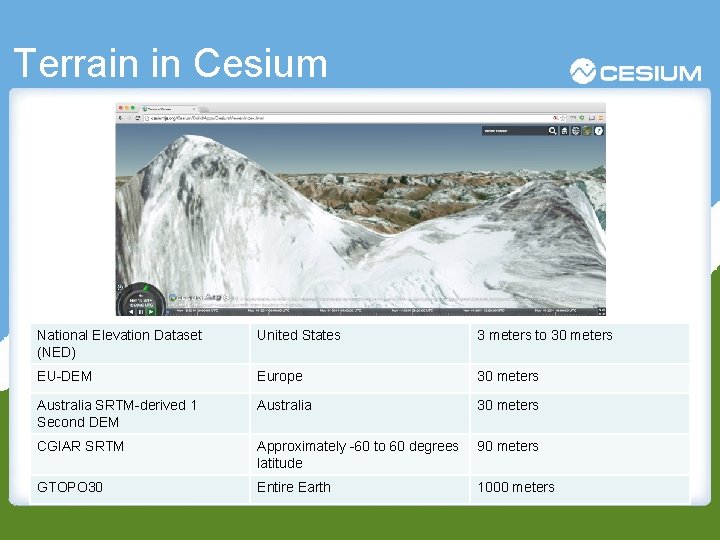This screenshot has width=720, height=540.
Task: Close the Cesium Viewer browser tab
Action: [x=194, y=109]
